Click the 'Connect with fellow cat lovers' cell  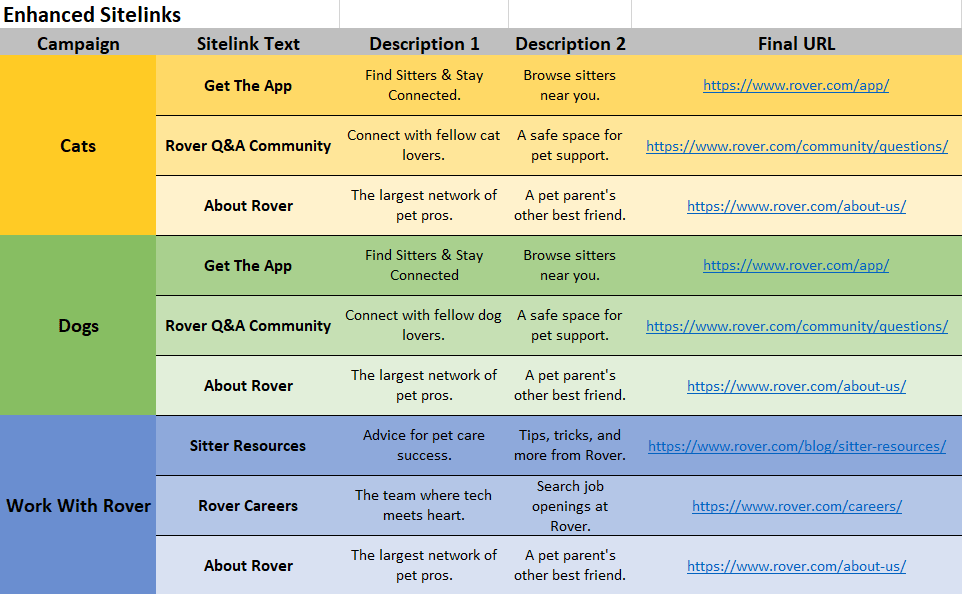point(424,146)
